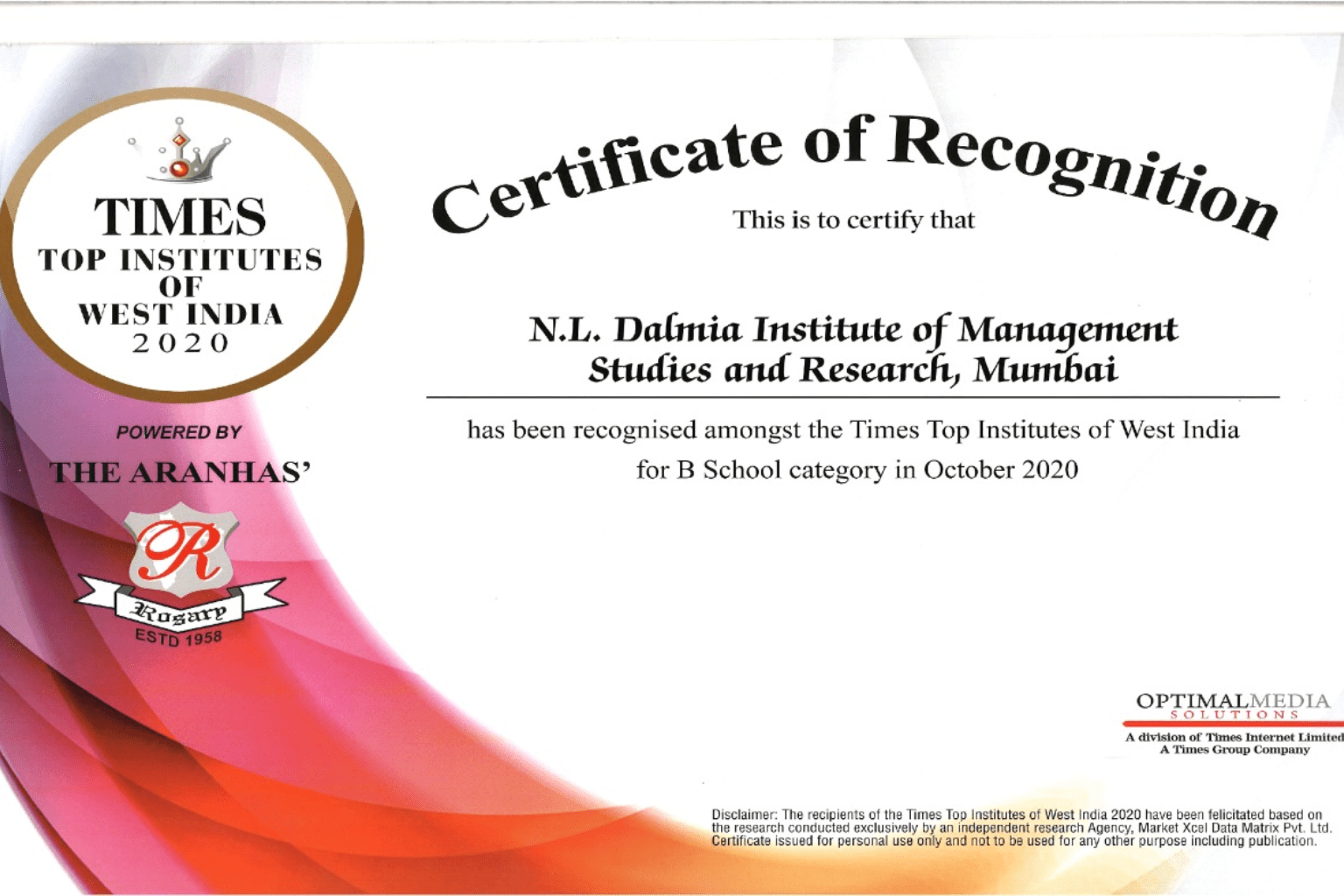This screenshot has height=896, width=1344.
Task: Click the "has been recognised amongst" sentence
Action: click(853, 430)
